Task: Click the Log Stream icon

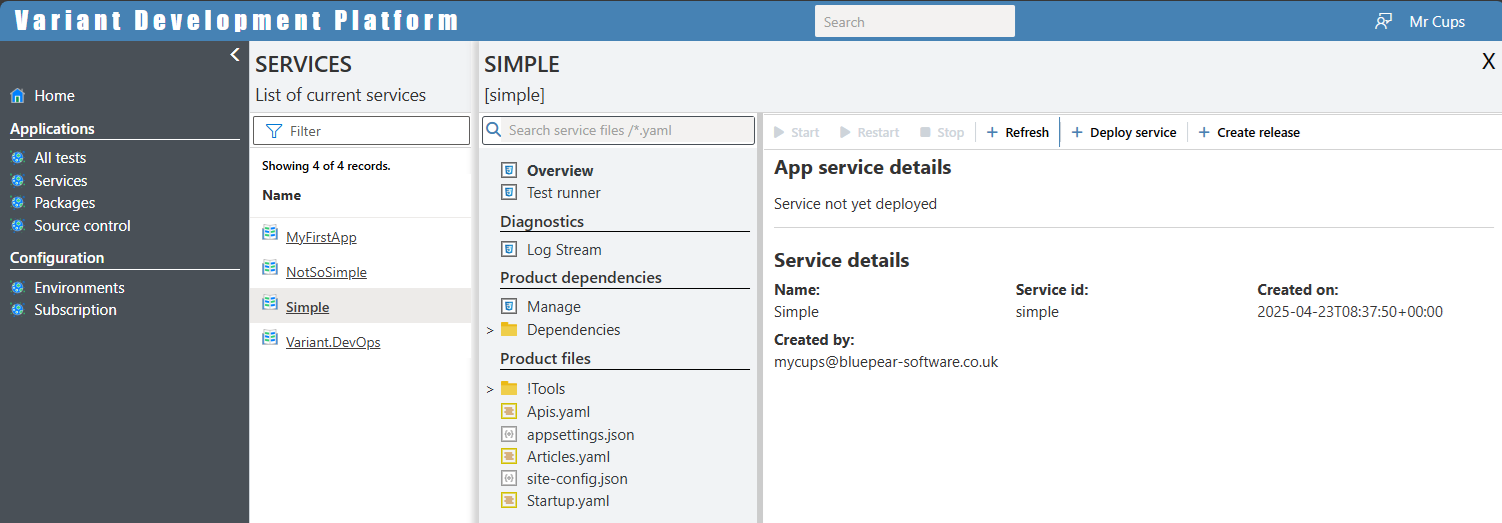Action: (508, 250)
